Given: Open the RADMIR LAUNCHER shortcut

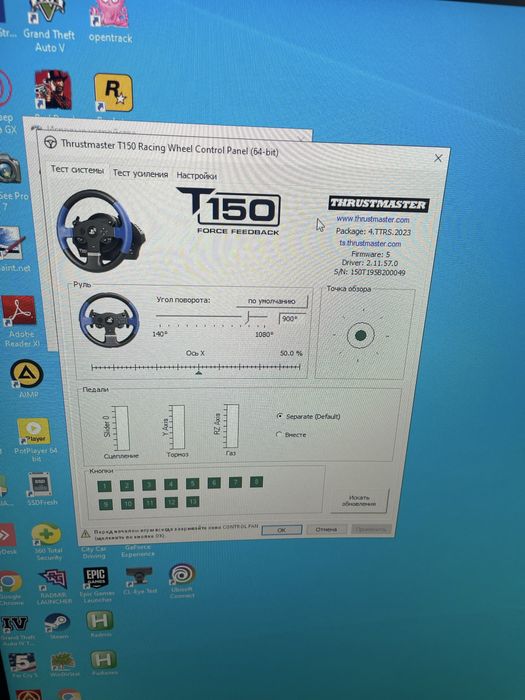Looking at the screenshot, I should tap(54, 587).
